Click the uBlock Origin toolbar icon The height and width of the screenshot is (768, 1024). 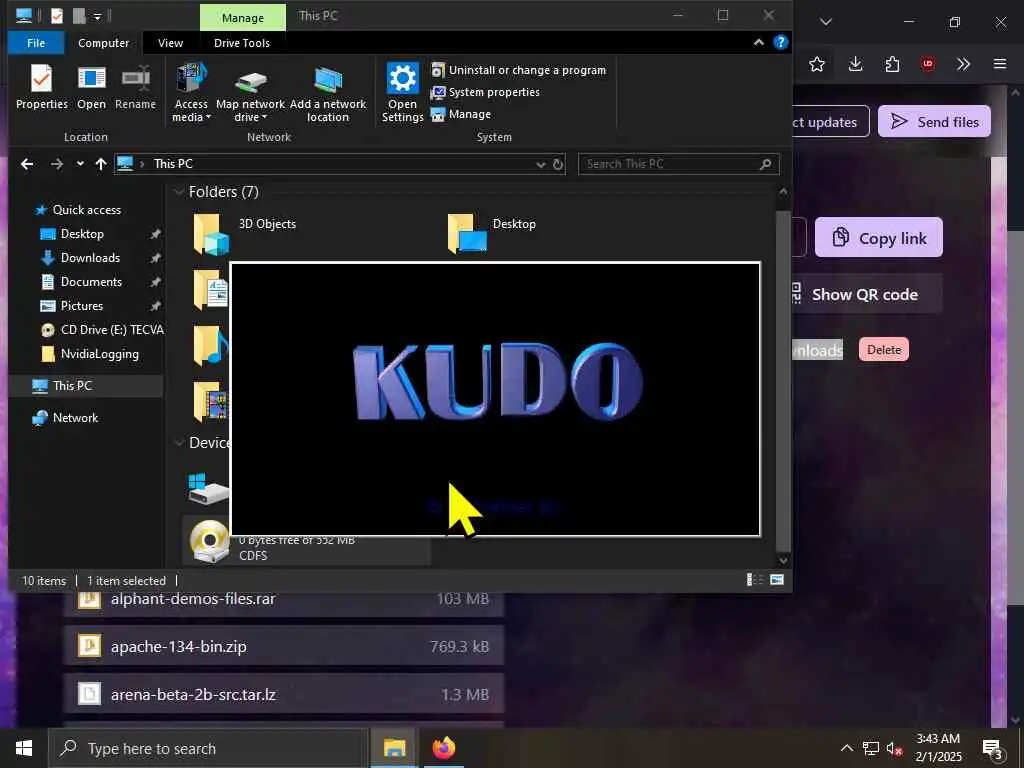[928, 64]
